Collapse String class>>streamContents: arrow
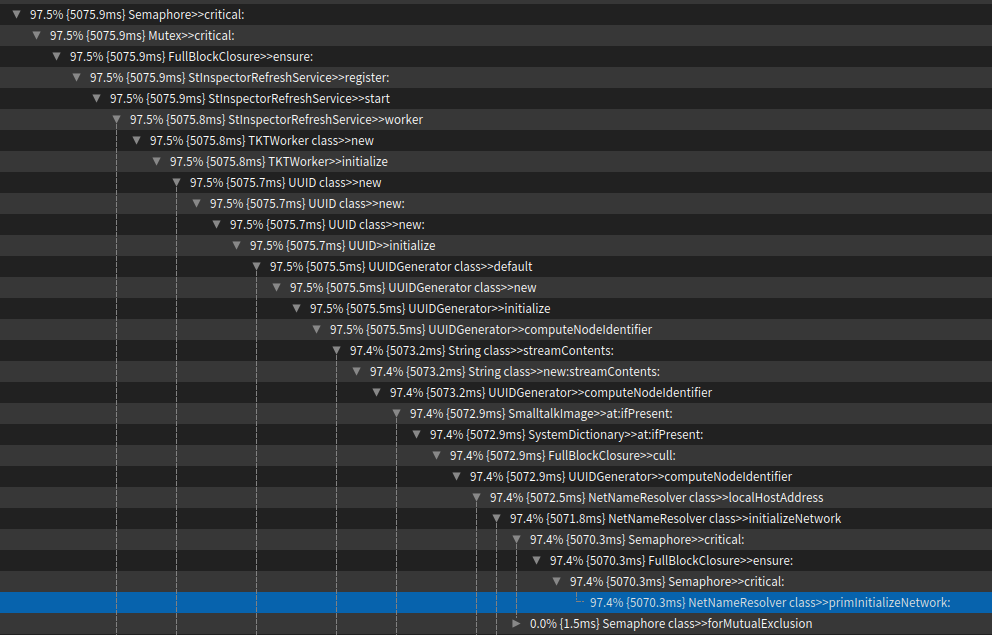Viewport: 992px width, 635px height. [337, 350]
